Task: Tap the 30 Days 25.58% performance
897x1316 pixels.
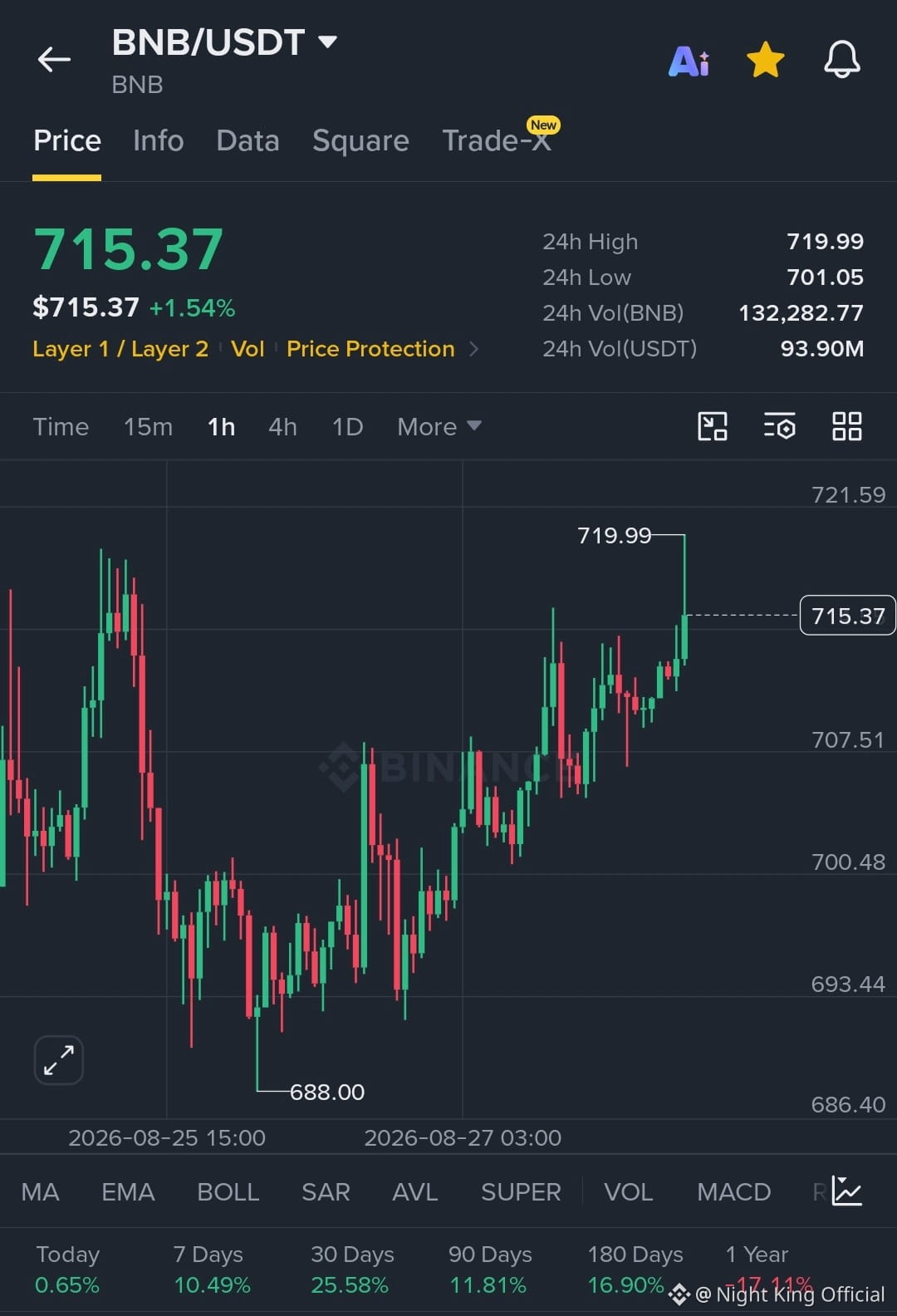Action: pyautogui.click(x=351, y=1269)
